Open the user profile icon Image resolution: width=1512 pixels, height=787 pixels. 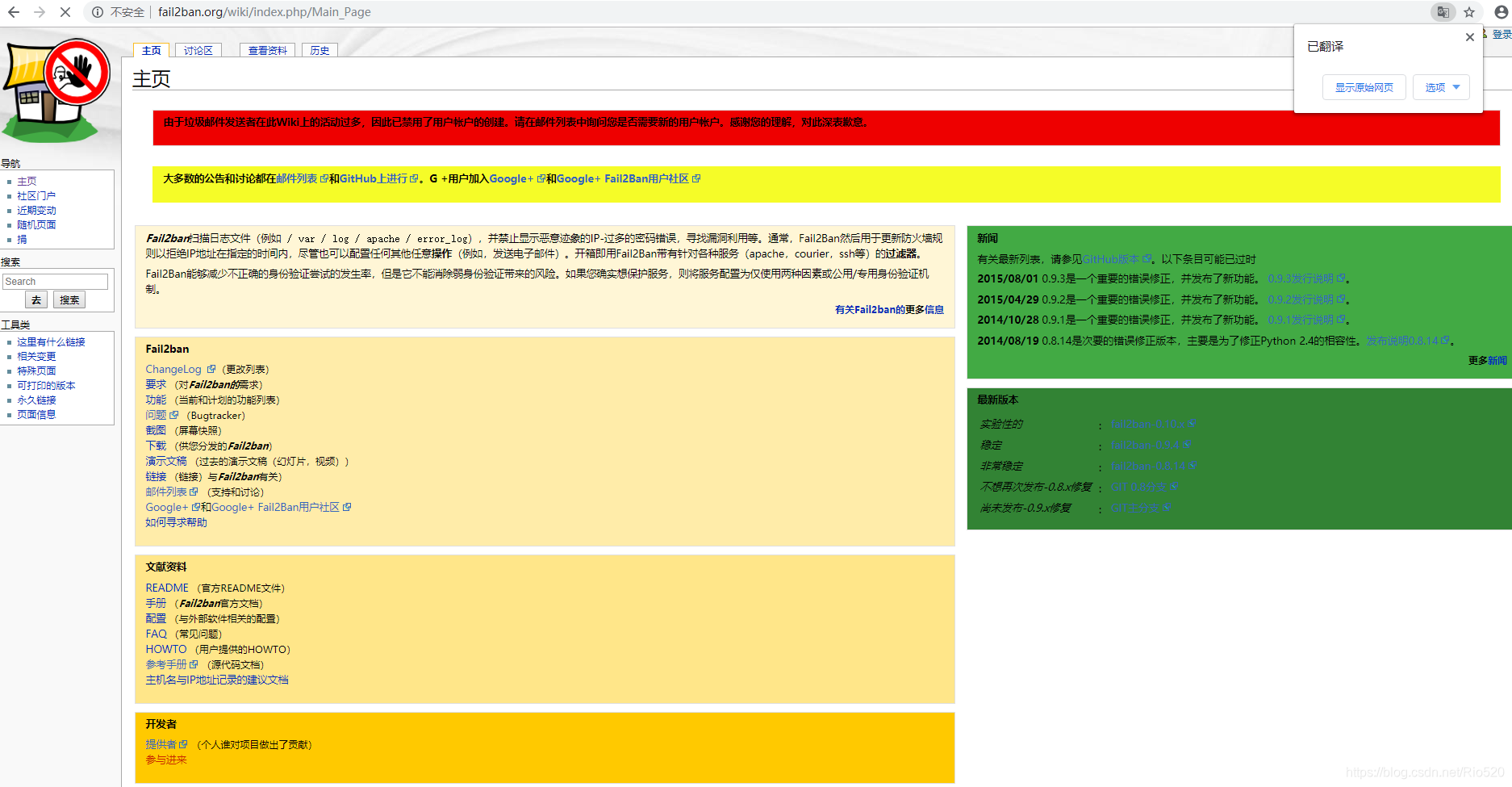1501,12
